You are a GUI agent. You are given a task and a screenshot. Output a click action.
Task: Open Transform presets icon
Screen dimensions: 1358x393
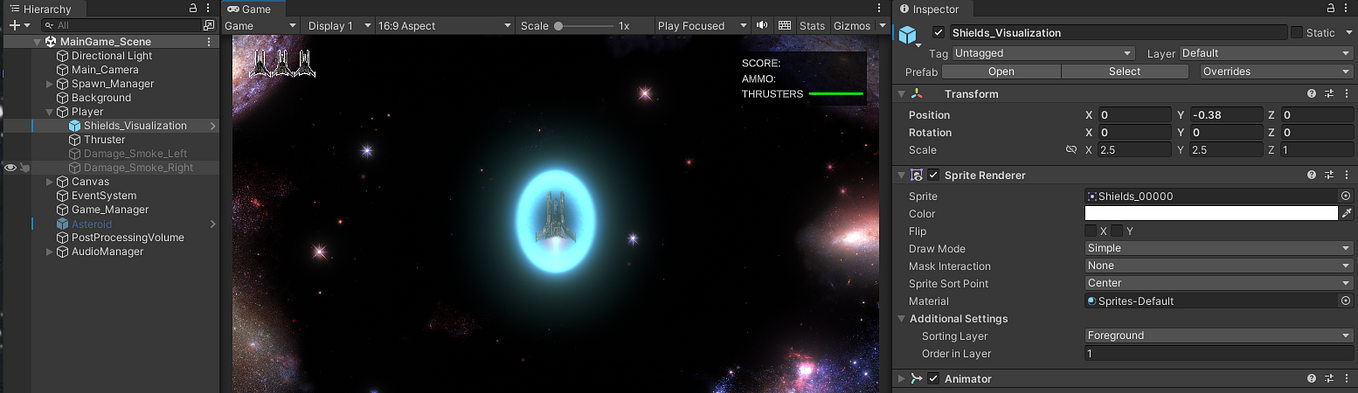[x=1329, y=94]
